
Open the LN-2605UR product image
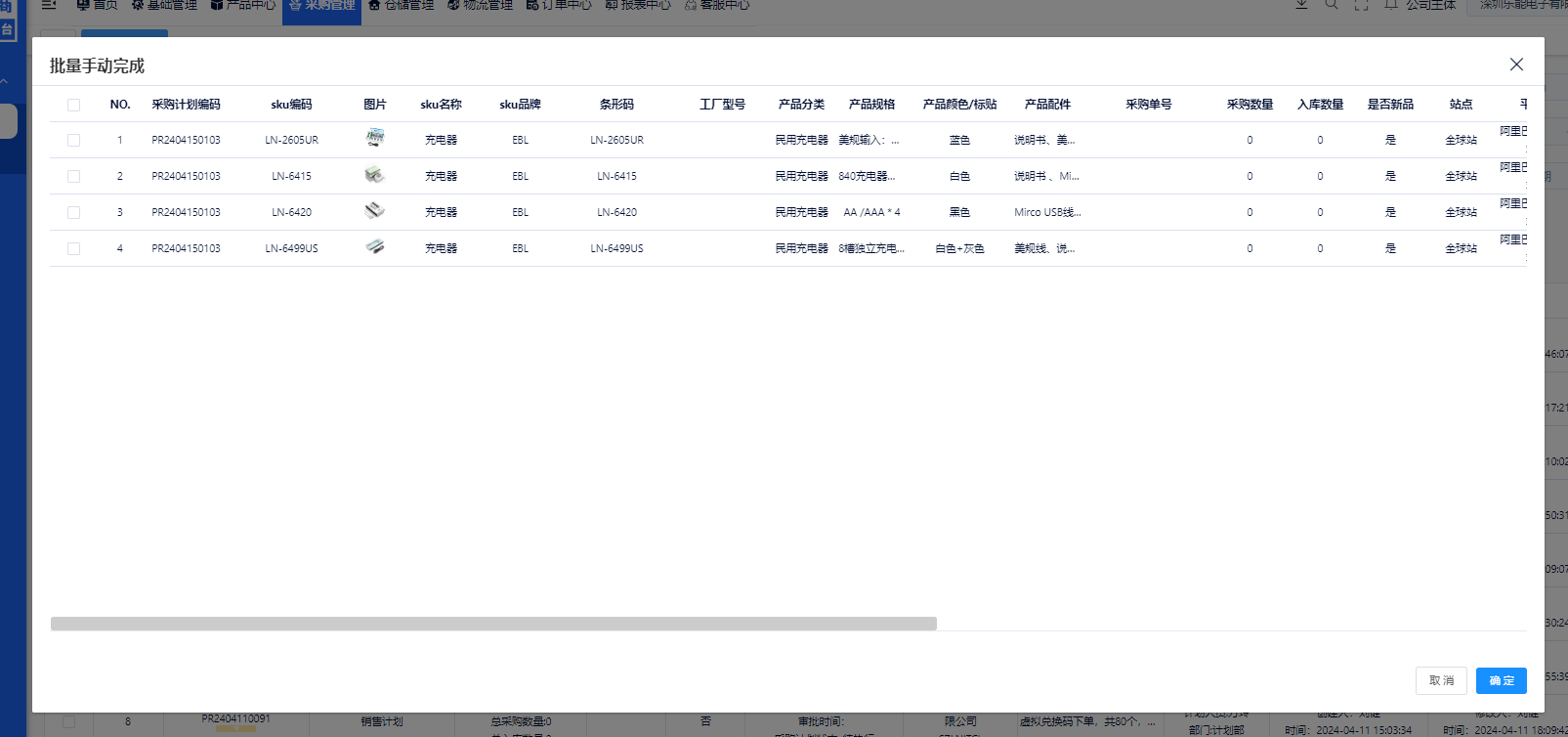(375, 139)
